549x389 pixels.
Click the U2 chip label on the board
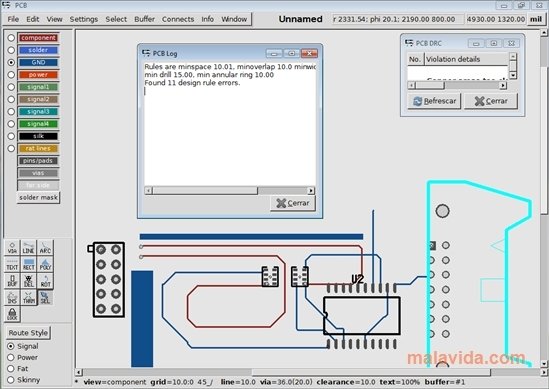tap(357, 279)
